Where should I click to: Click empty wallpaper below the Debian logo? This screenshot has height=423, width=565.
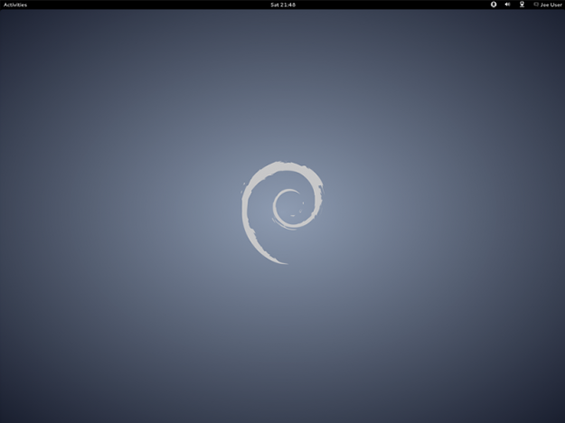point(282,342)
